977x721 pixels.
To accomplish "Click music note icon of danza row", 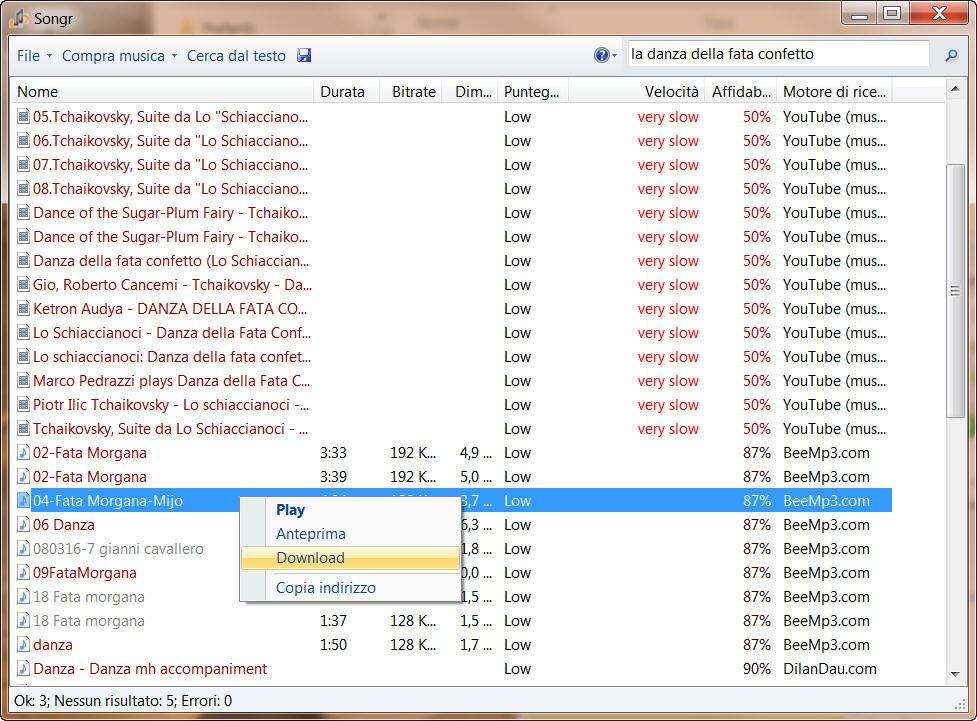I will point(23,644).
